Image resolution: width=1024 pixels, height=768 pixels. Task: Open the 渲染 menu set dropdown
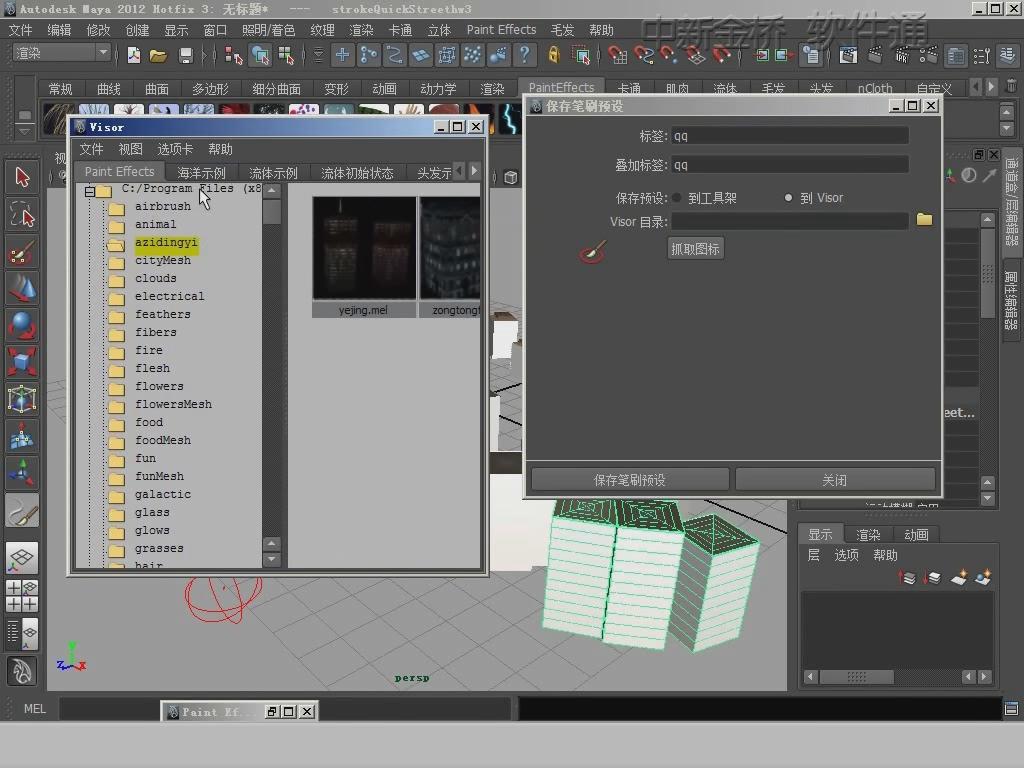[61, 53]
